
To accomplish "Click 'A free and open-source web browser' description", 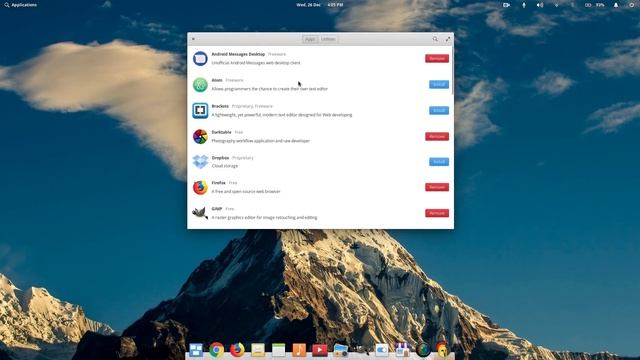I will [x=246, y=191].
